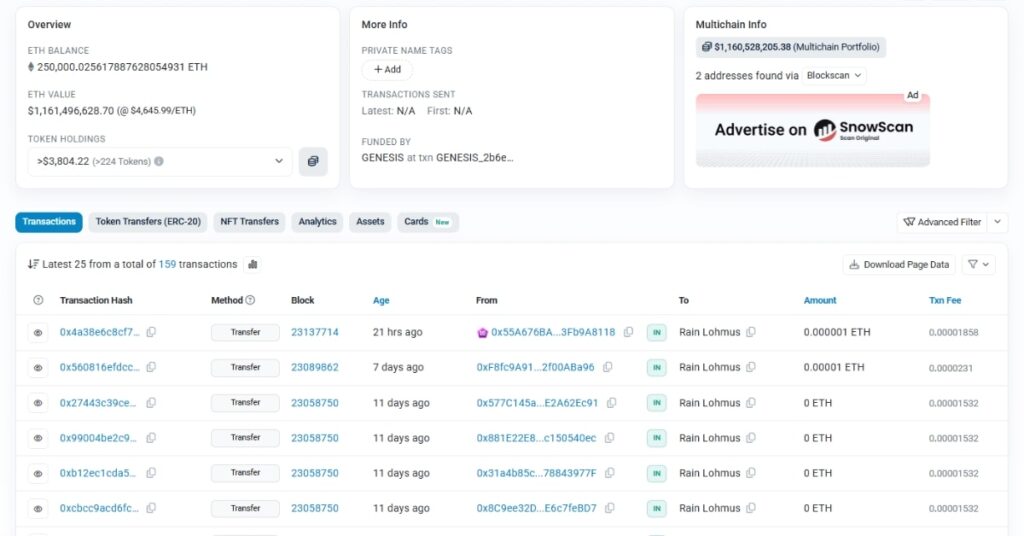Click the token holdings info icon
The width and height of the screenshot is (1024, 536).
pyautogui.click(x=159, y=161)
